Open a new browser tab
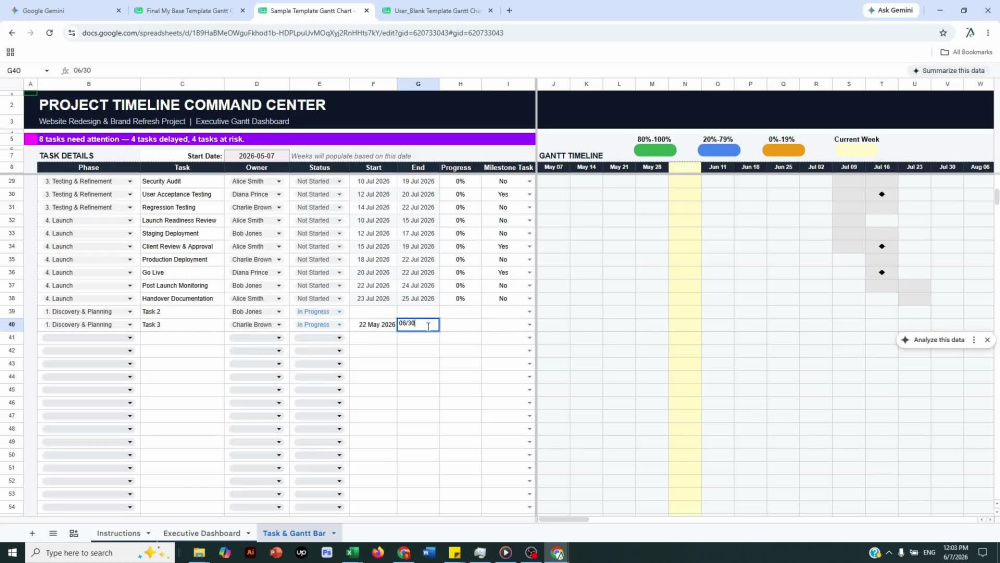1000x563 pixels. [x=509, y=10]
